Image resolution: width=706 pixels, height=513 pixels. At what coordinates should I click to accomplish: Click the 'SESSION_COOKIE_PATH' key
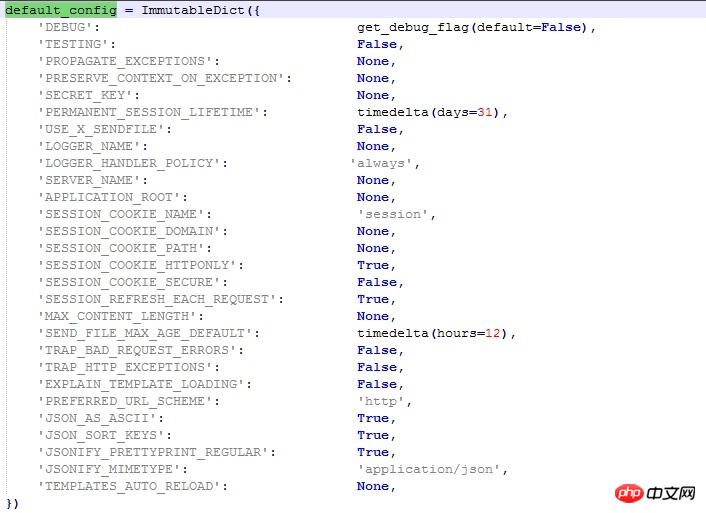[x=121, y=249]
